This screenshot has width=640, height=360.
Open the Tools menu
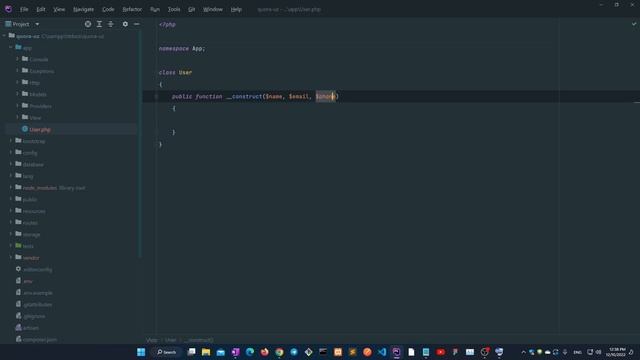(x=174, y=9)
